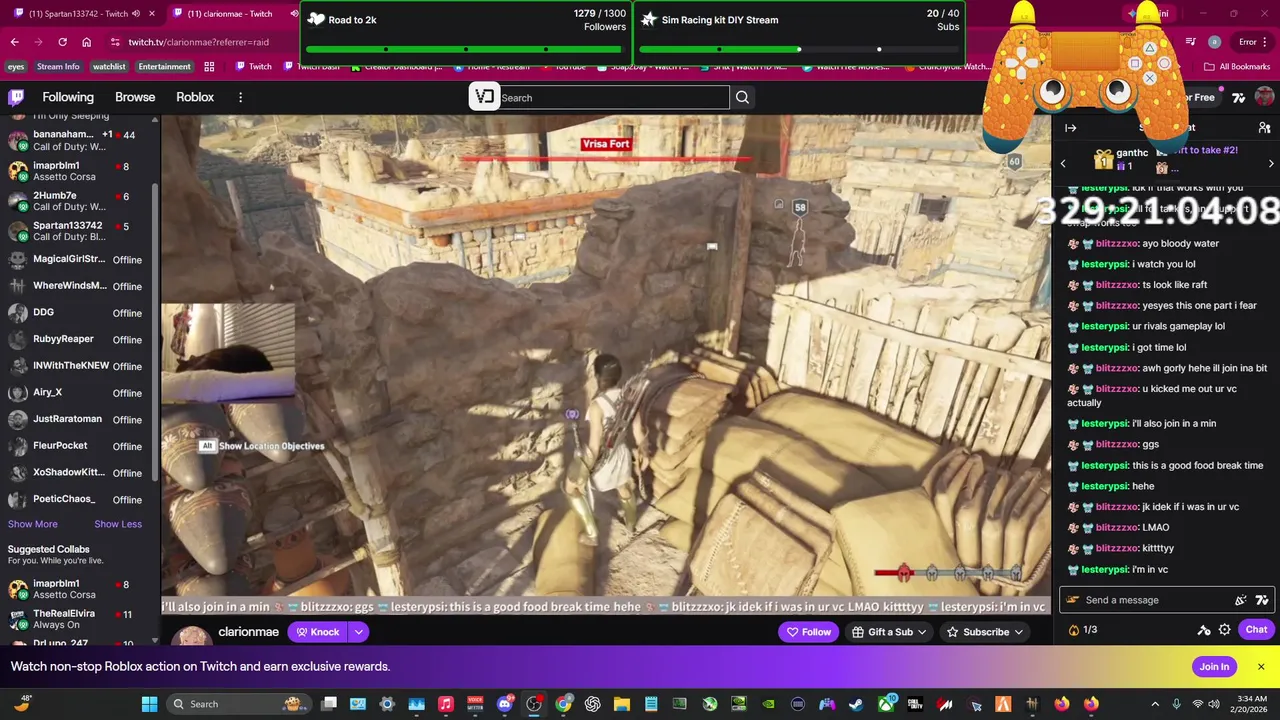This screenshot has height=720, width=1280.
Task: Open the 7TV emote menu in chat input
Action: pos(1262,600)
